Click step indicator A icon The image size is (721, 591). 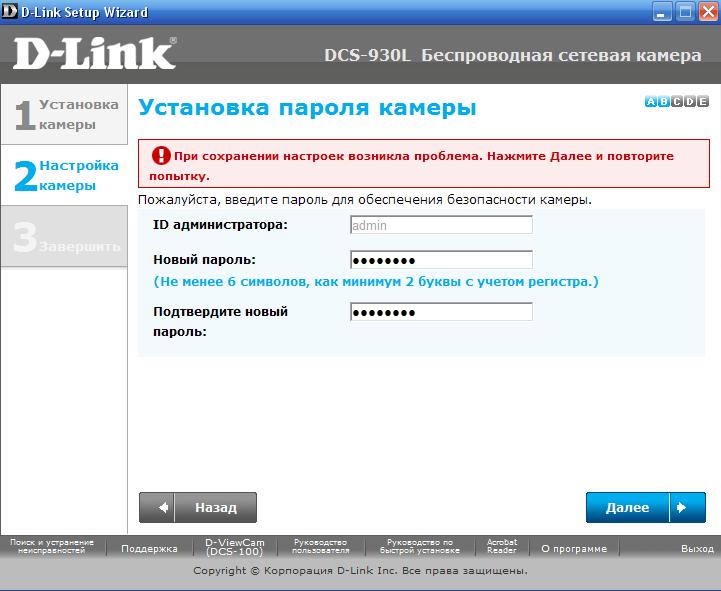[651, 102]
